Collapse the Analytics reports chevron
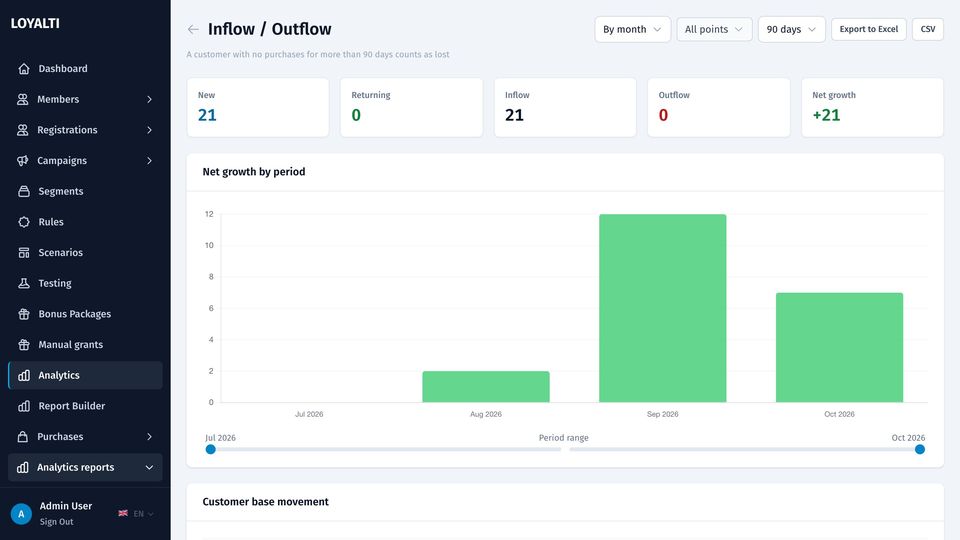Image resolution: width=960 pixels, height=540 pixels. (x=149, y=467)
